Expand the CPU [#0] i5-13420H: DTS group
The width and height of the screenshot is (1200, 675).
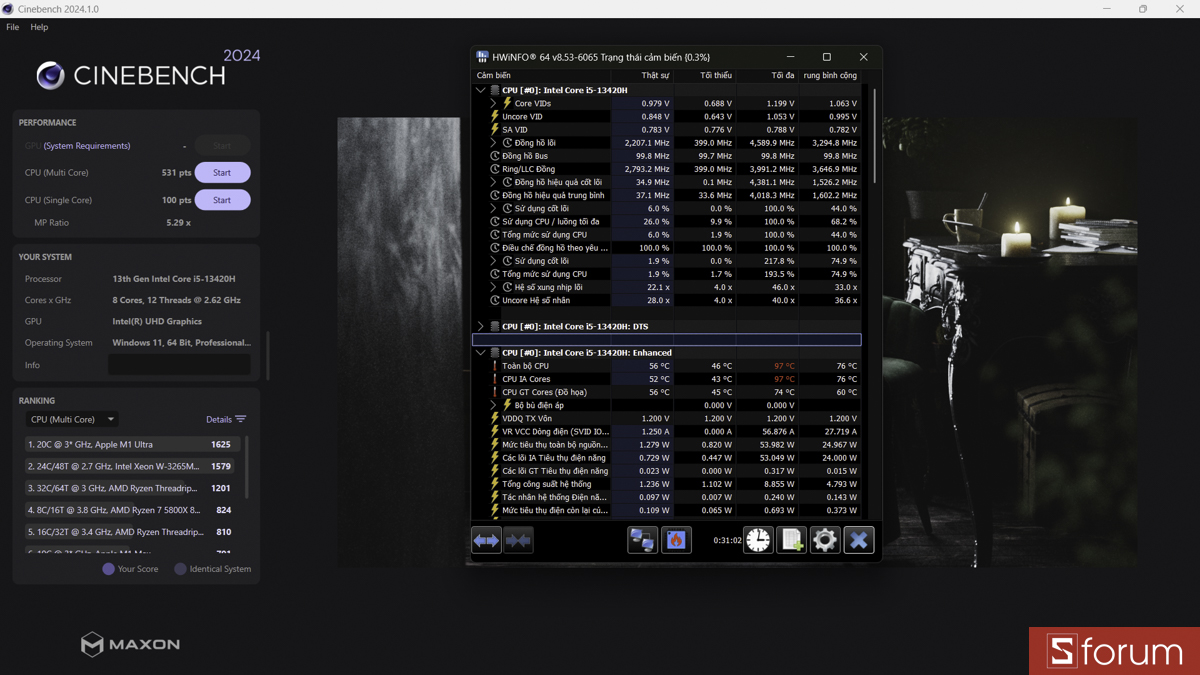coord(481,326)
